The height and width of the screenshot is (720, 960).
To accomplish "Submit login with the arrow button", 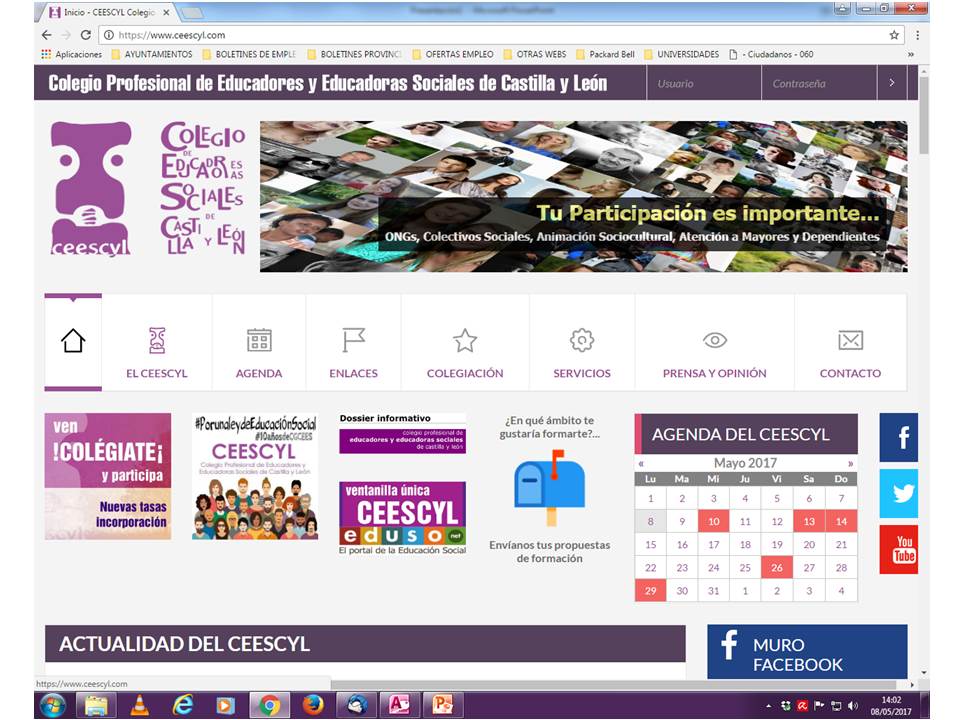I will pos(892,83).
